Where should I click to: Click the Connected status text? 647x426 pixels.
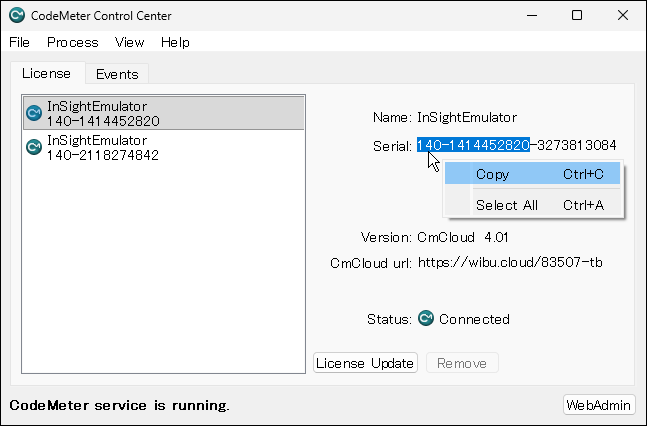(x=474, y=319)
